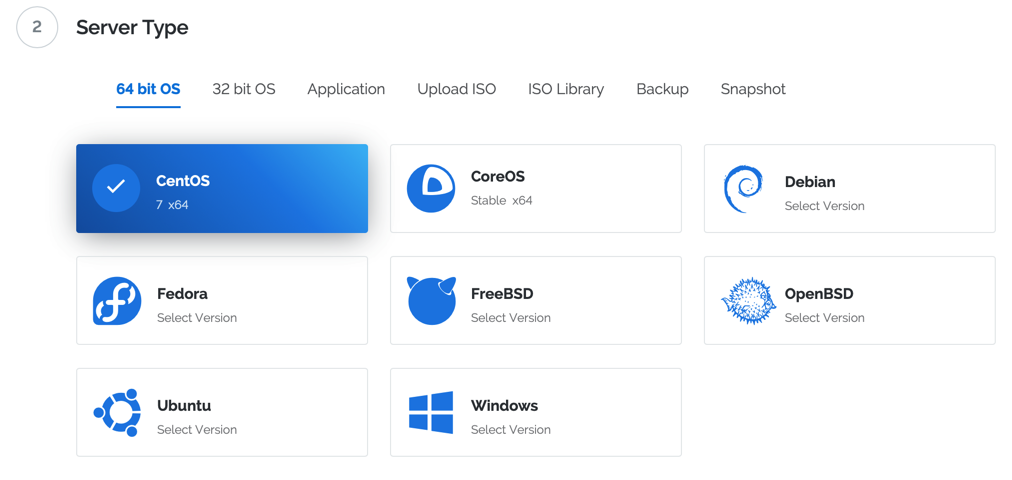Click the CentOS checkmark icon
The height and width of the screenshot is (480, 1012).
116,188
